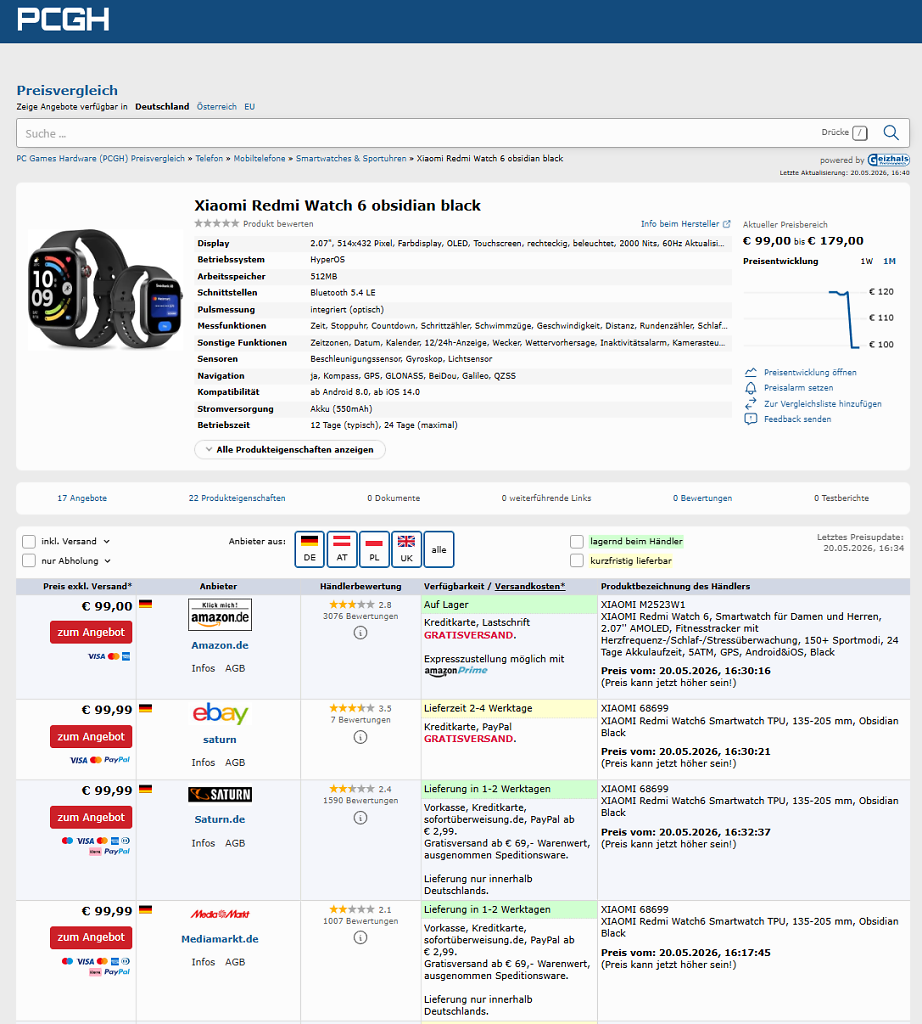Click the slash keyboard shortcut icon
The image size is (922, 1024).
860,133
